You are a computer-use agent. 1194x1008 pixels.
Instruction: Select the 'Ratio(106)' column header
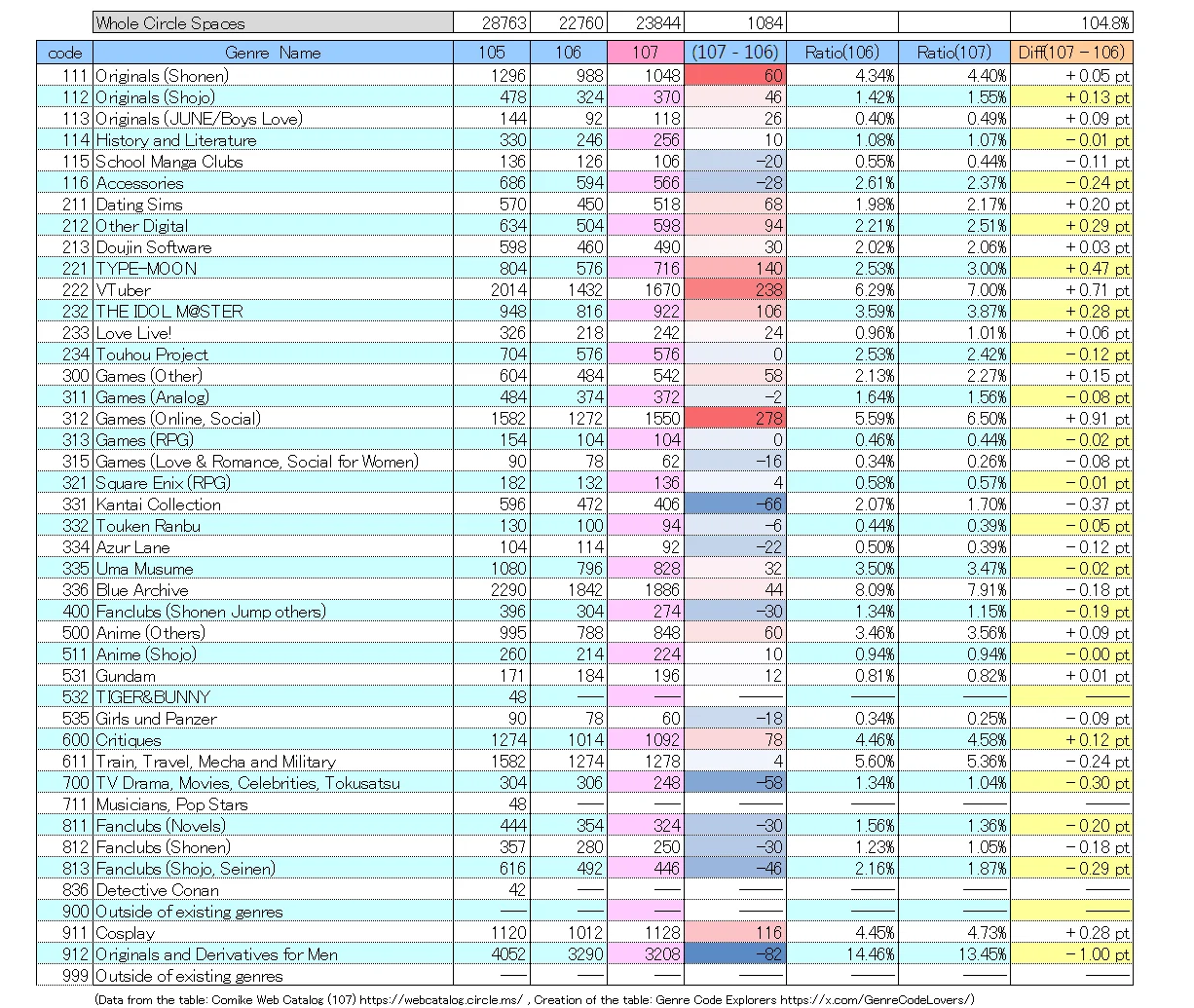[x=841, y=53]
